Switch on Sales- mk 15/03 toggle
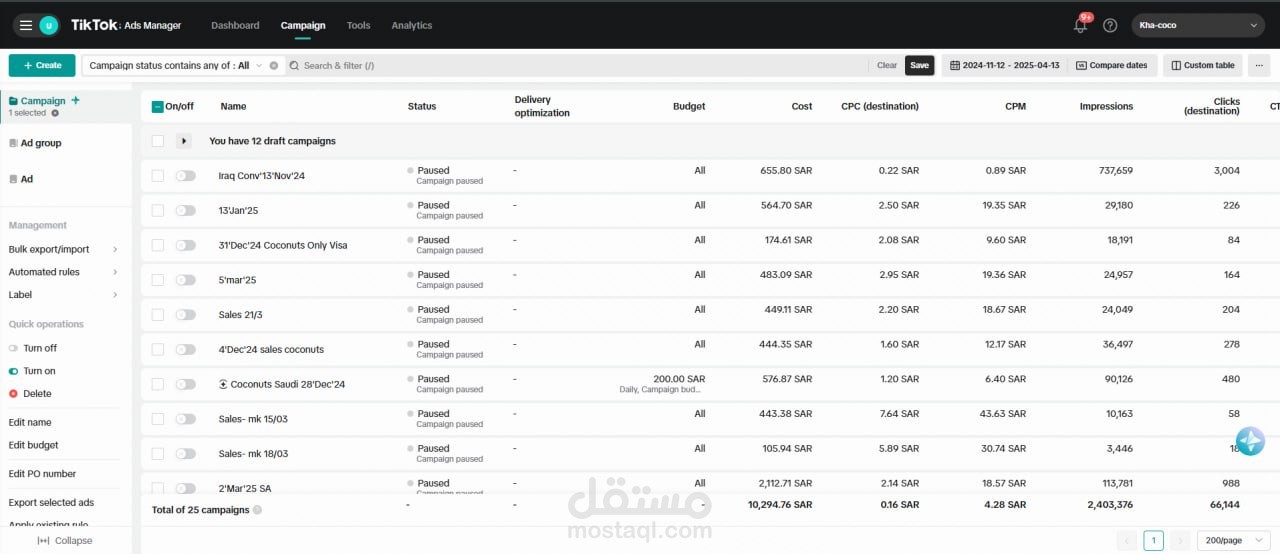 pyautogui.click(x=185, y=419)
